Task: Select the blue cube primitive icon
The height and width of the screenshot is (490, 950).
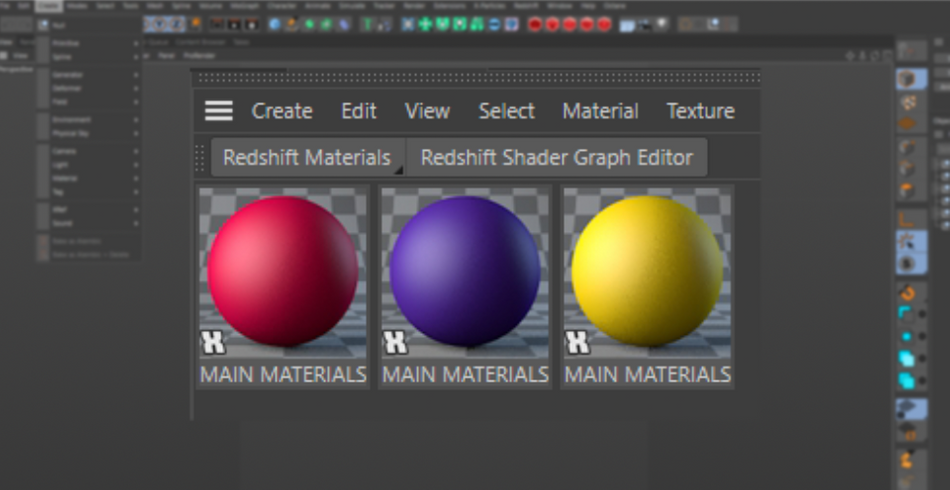Action: pyautogui.click(x=275, y=24)
